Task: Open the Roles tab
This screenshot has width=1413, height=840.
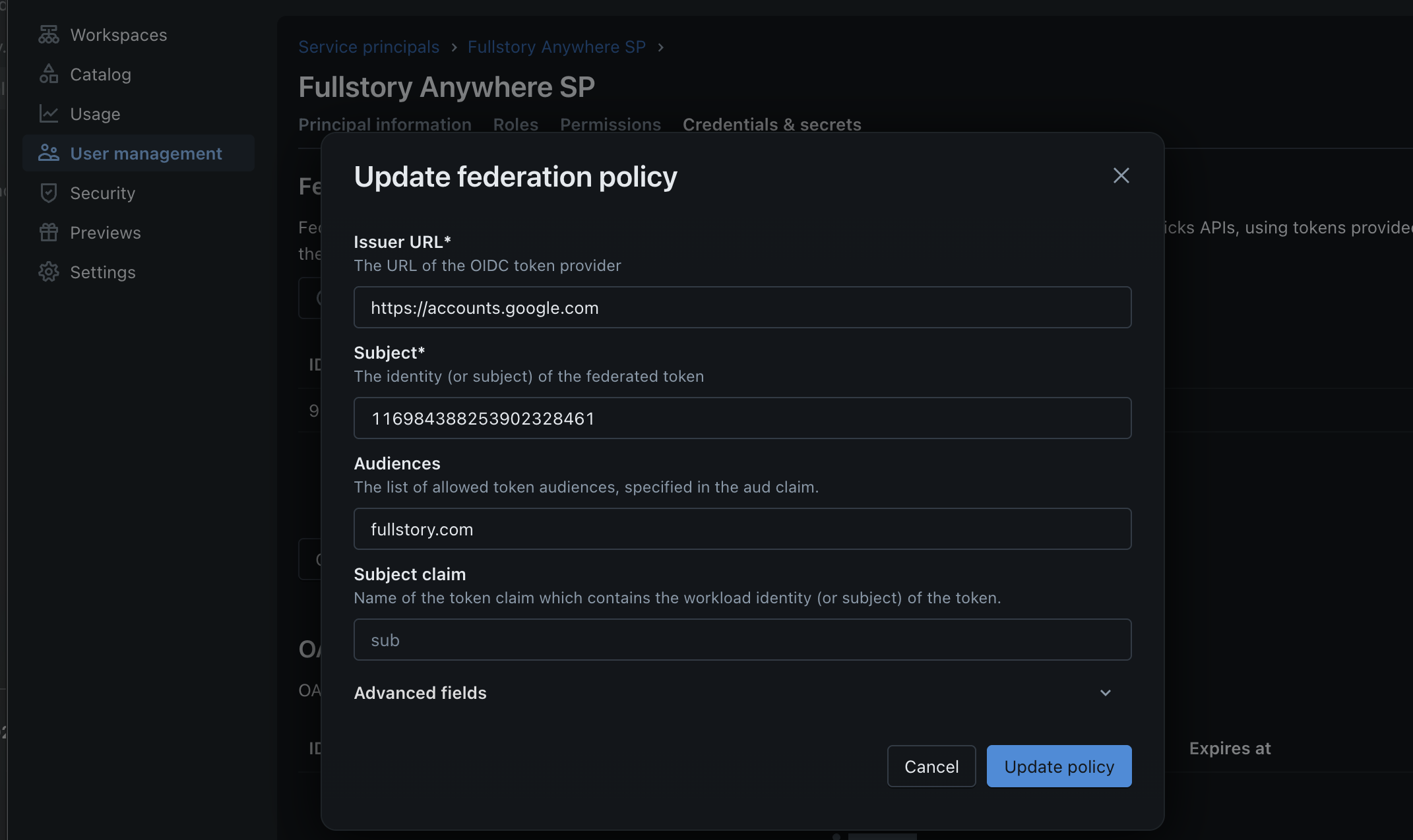Action: [515, 125]
